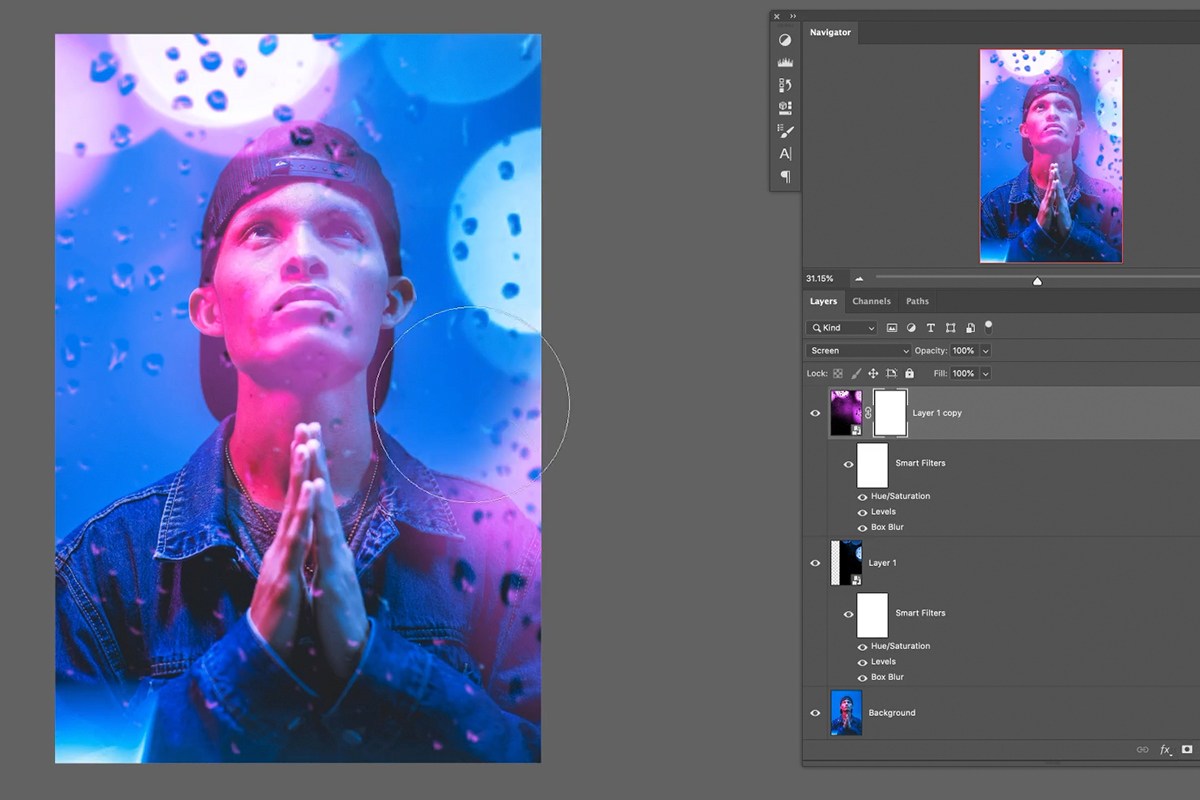The image size is (1200, 800).
Task: Hide Smart Filters of Layer 1 copy
Action: [x=848, y=464]
